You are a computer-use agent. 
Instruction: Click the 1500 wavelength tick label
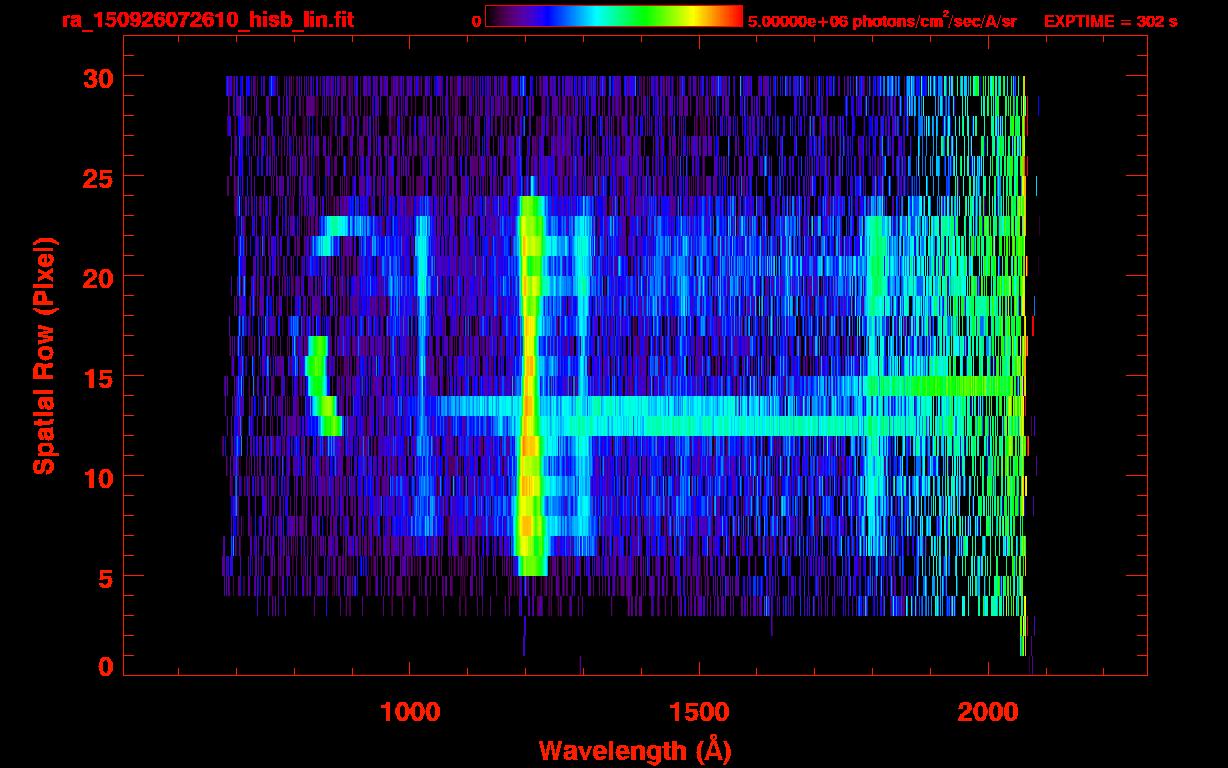click(698, 712)
